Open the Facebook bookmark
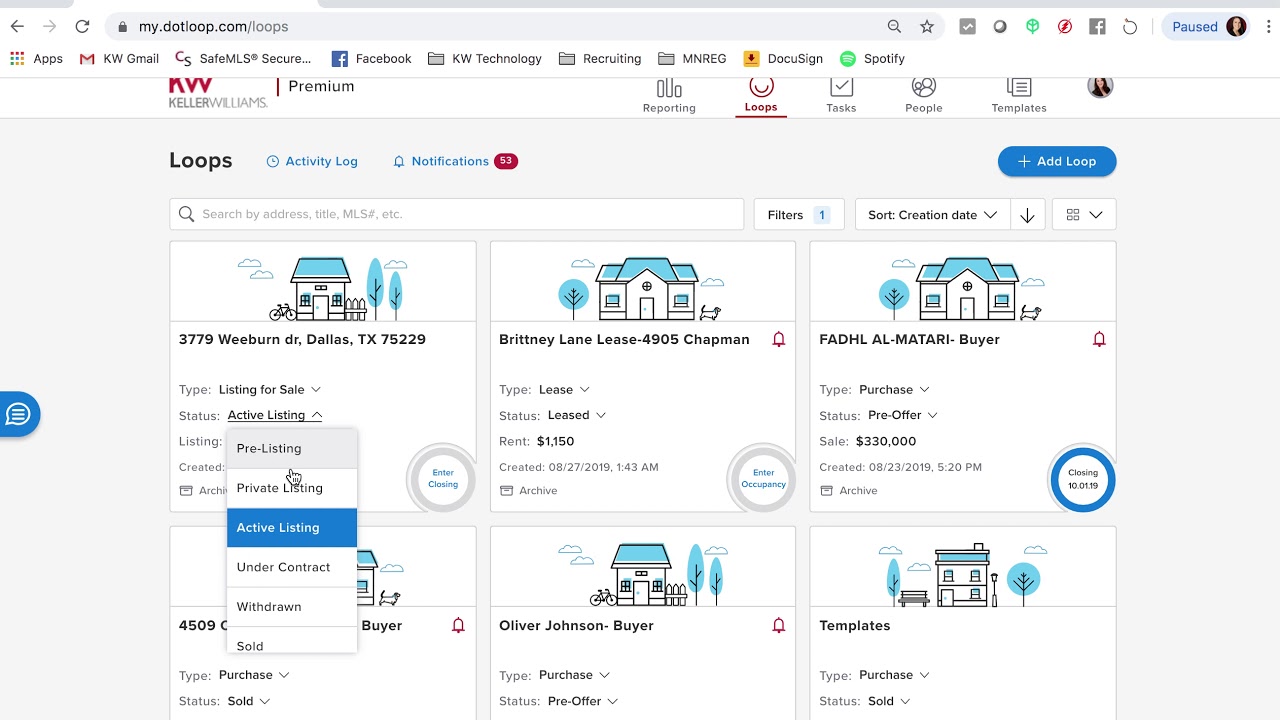Image resolution: width=1280 pixels, height=720 pixels. (371, 59)
